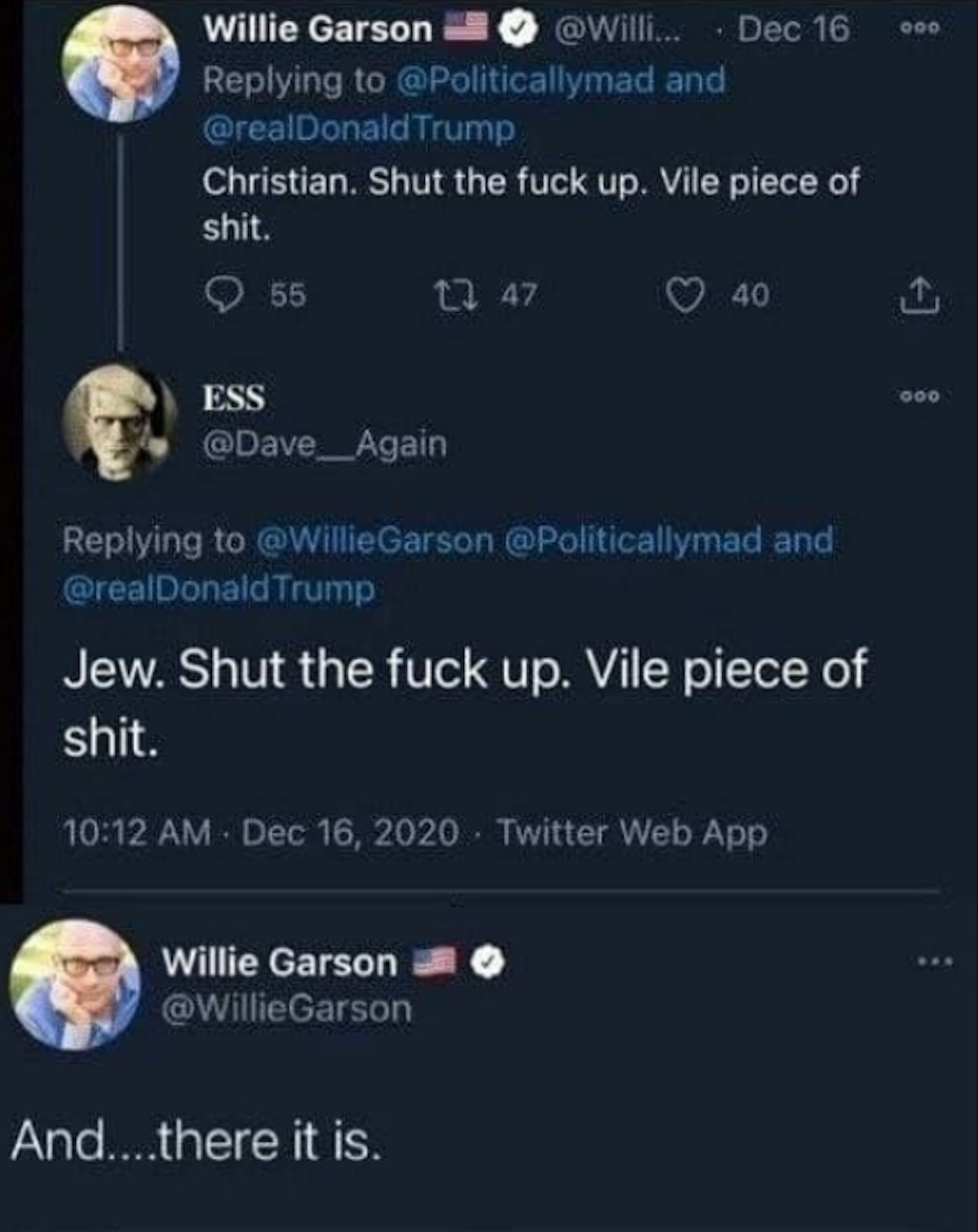Click verified badge on bottom Willie Garson tweet
Screen dimensions: 978x1232
coord(489,962)
